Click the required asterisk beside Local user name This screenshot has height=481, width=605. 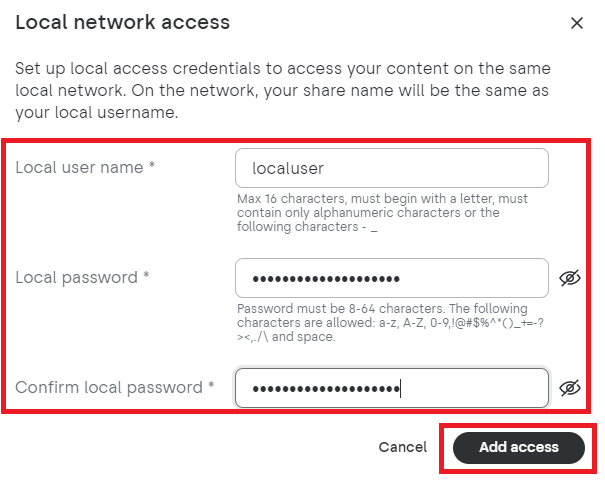coord(152,164)
